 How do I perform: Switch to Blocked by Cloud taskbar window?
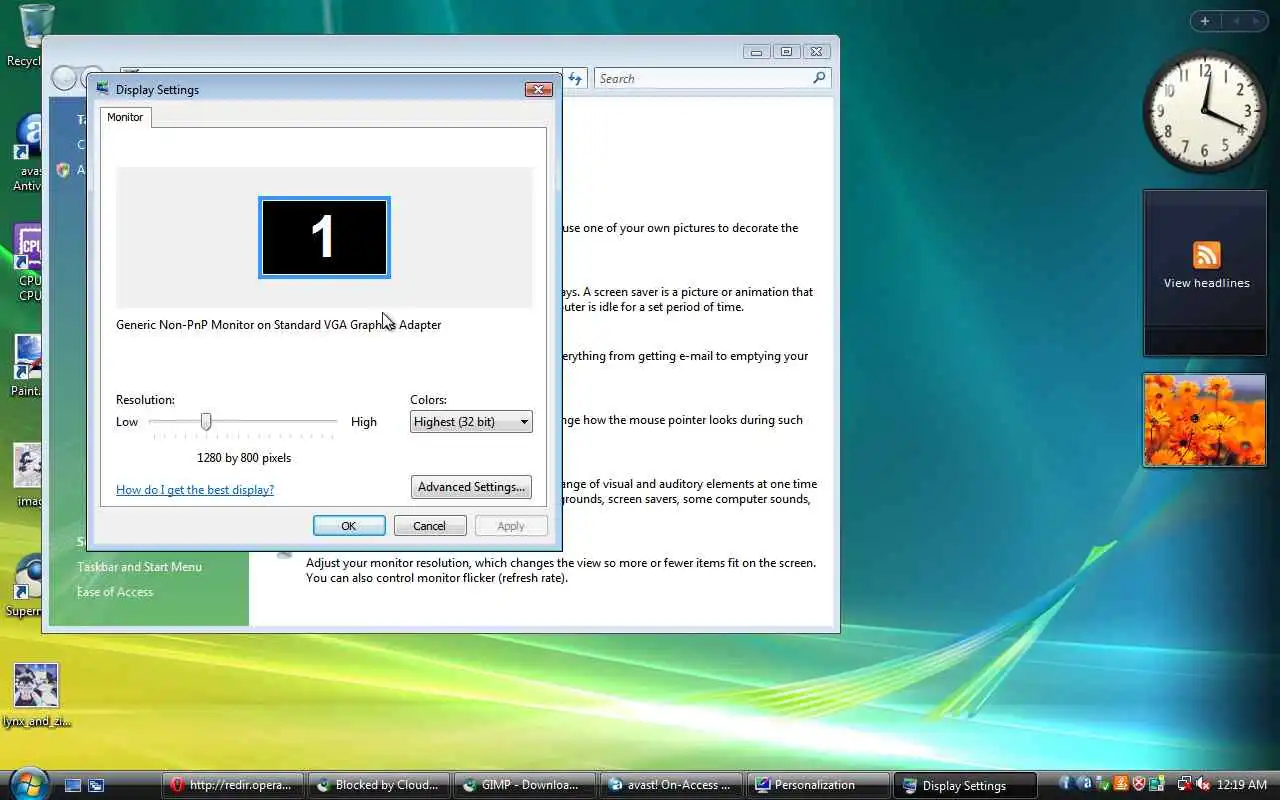tap(377, 785)
